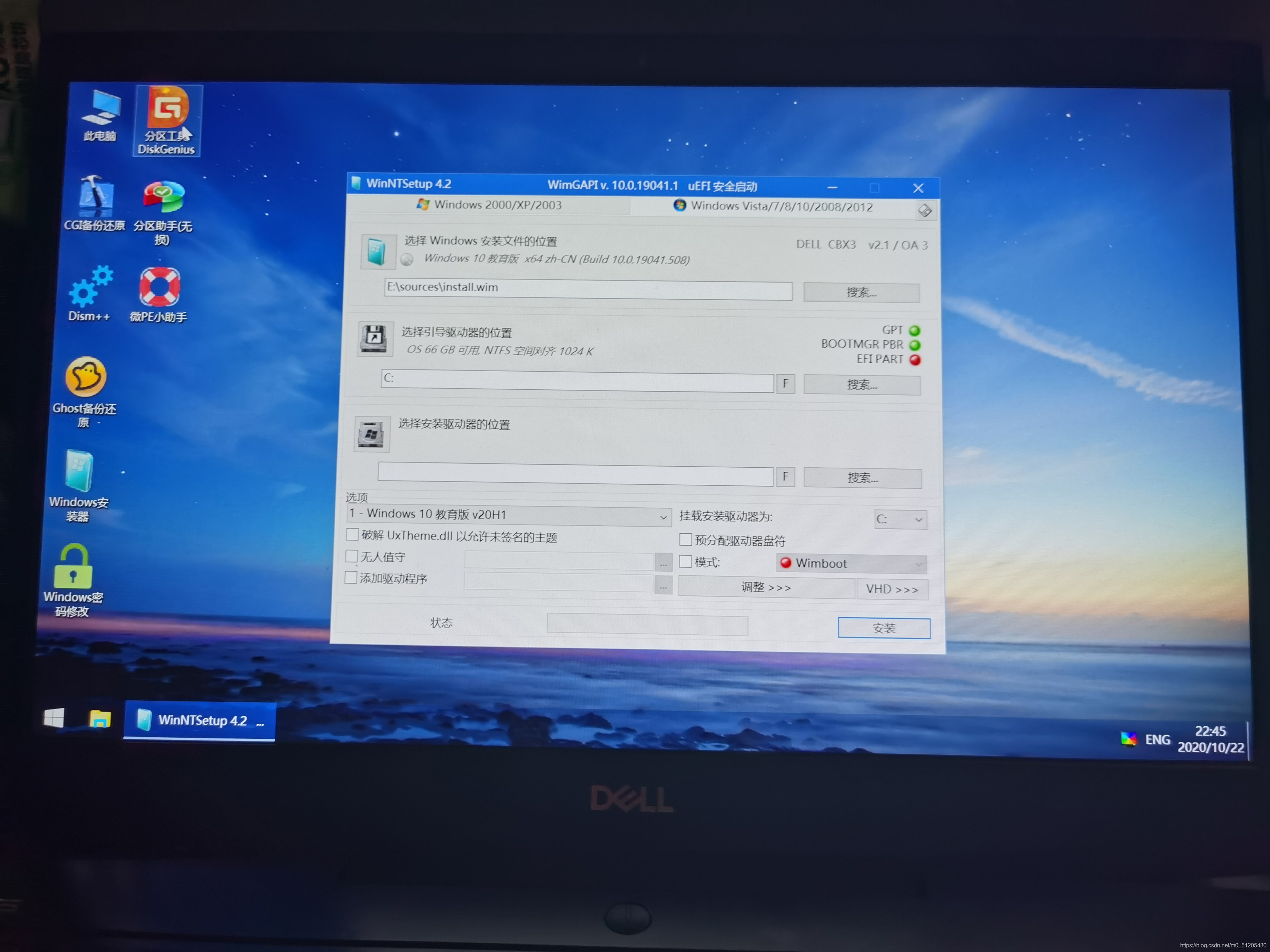Screen dimensions: 1270x952
Task: Select the WinNTSetup 4.2 taskbar item
Action: [200, 720]
